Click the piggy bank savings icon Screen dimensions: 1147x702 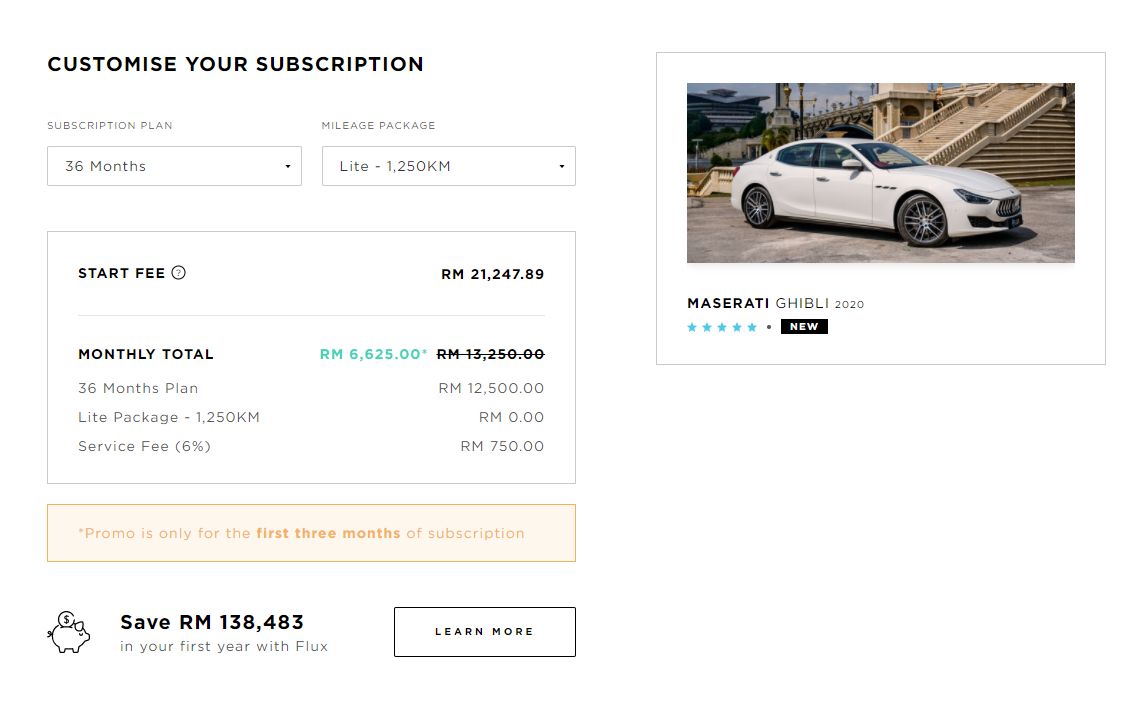click(68, 633)
